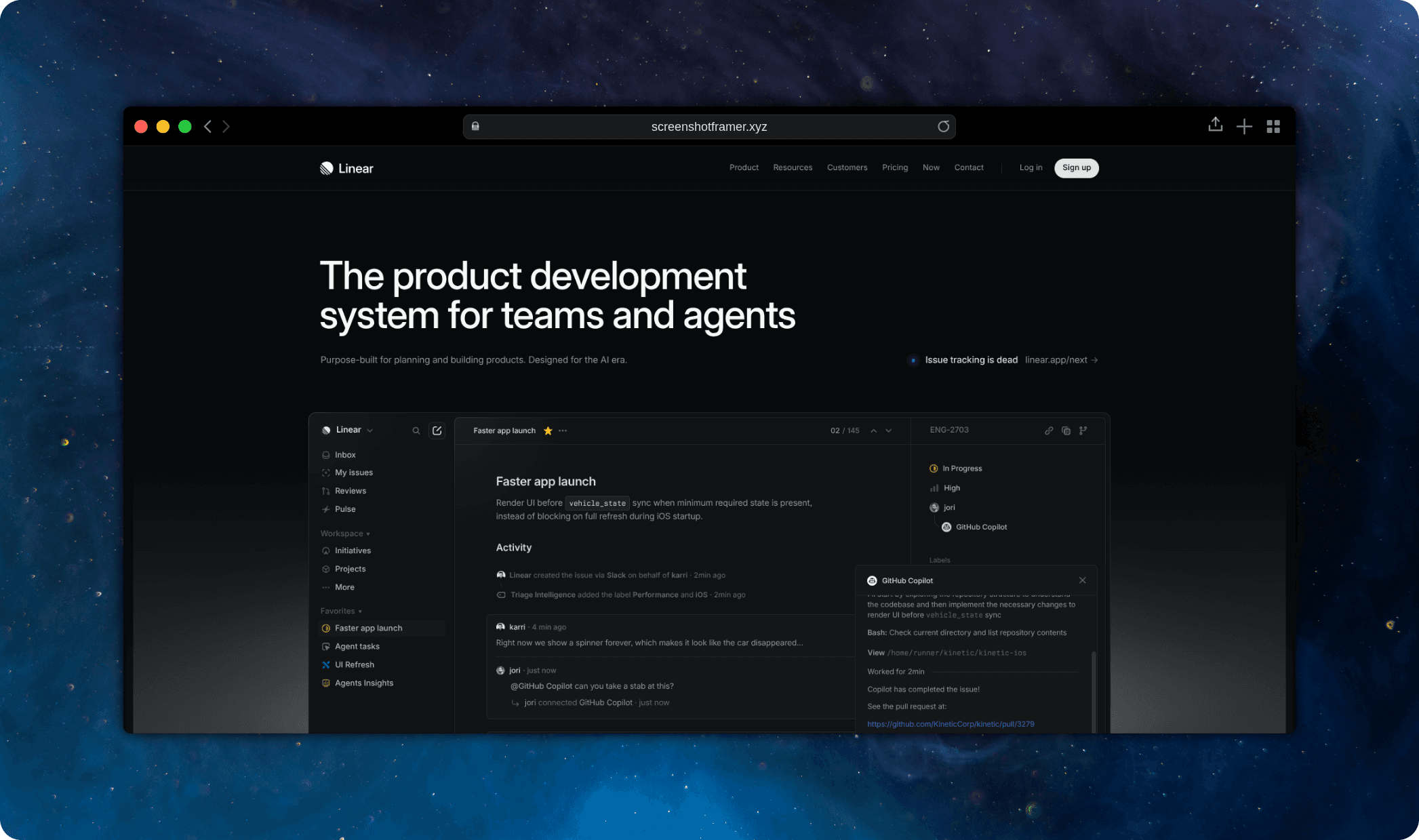The height and width of the screenshot is (840, 1419).
Task: Click the Labels heading in properties
Action: point(940,560)
